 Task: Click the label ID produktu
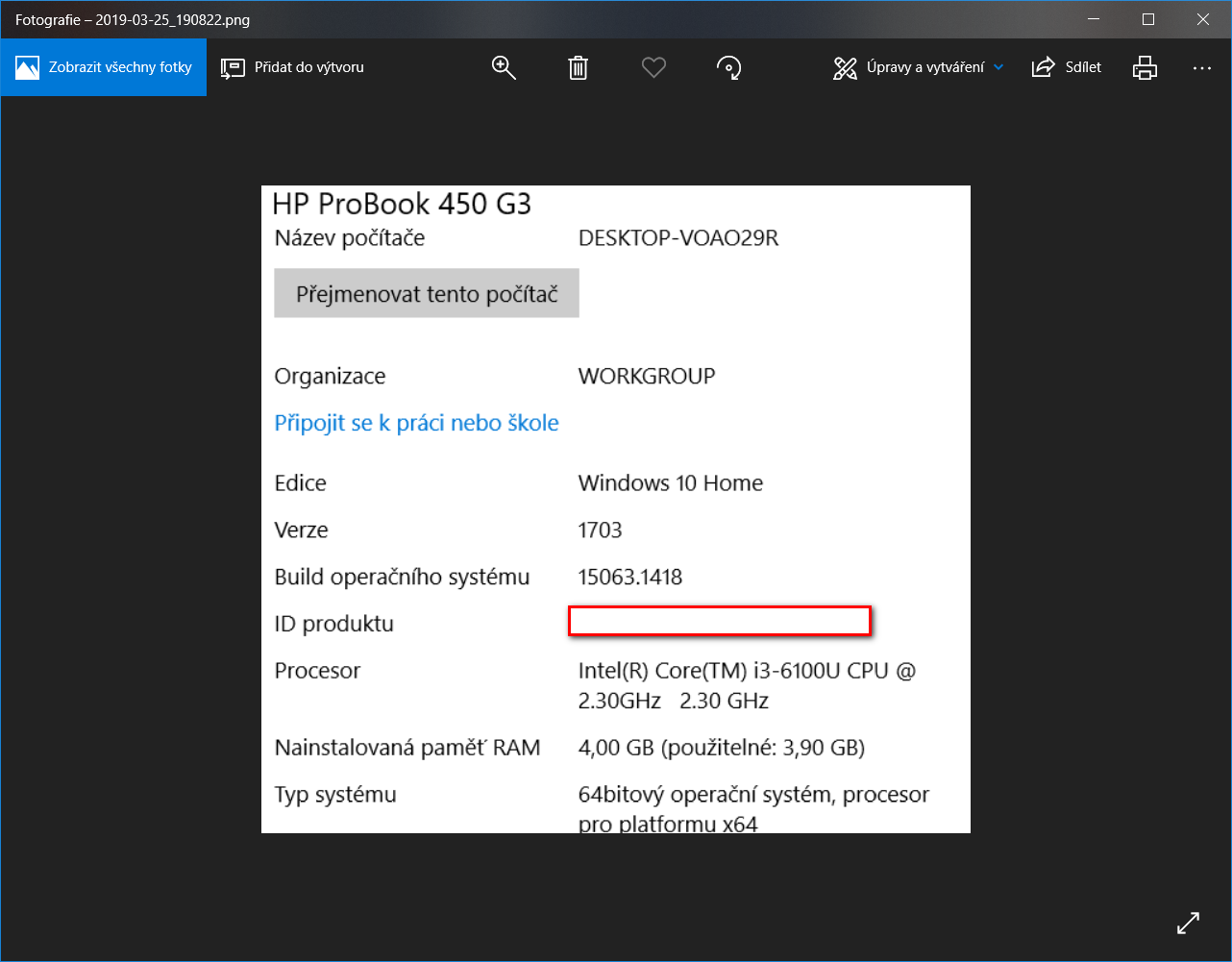[334, 624]
